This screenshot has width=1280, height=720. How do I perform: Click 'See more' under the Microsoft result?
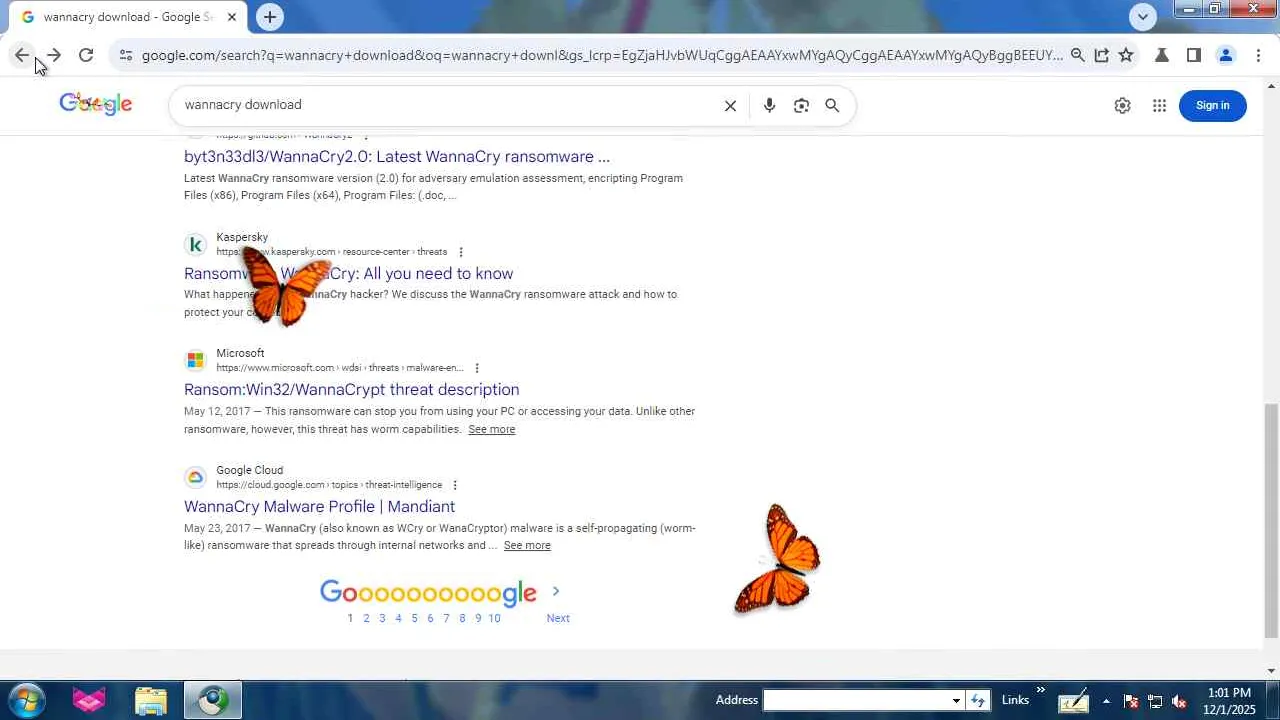[x=491, y=429]
